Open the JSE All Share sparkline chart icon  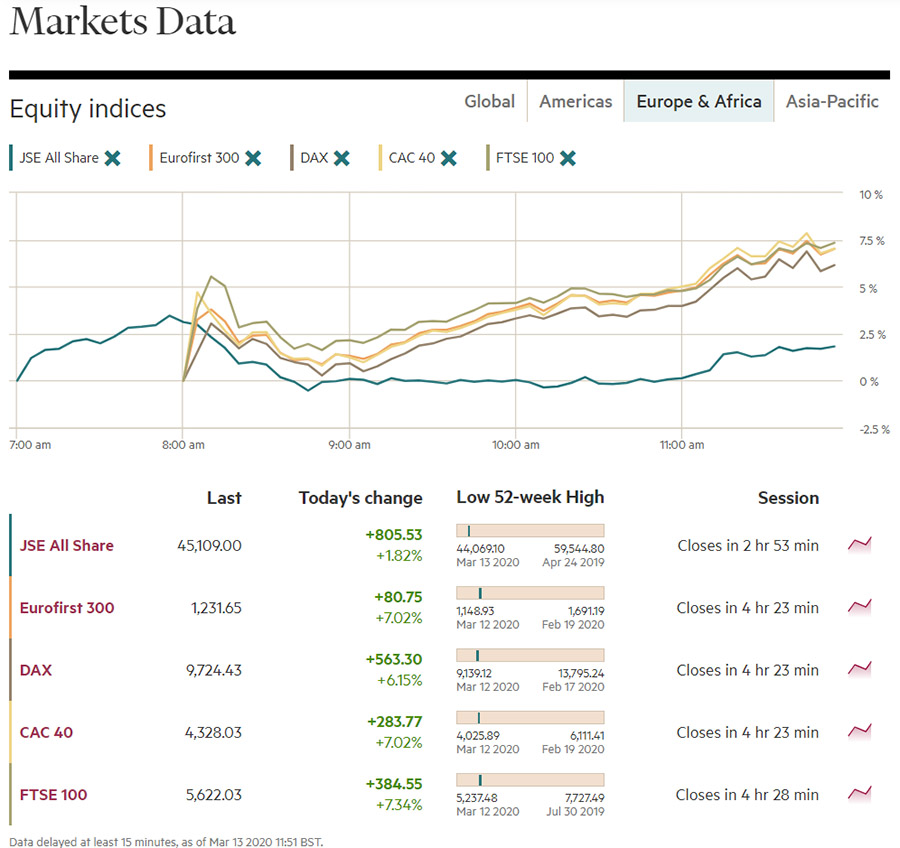(x=860, y=544)
